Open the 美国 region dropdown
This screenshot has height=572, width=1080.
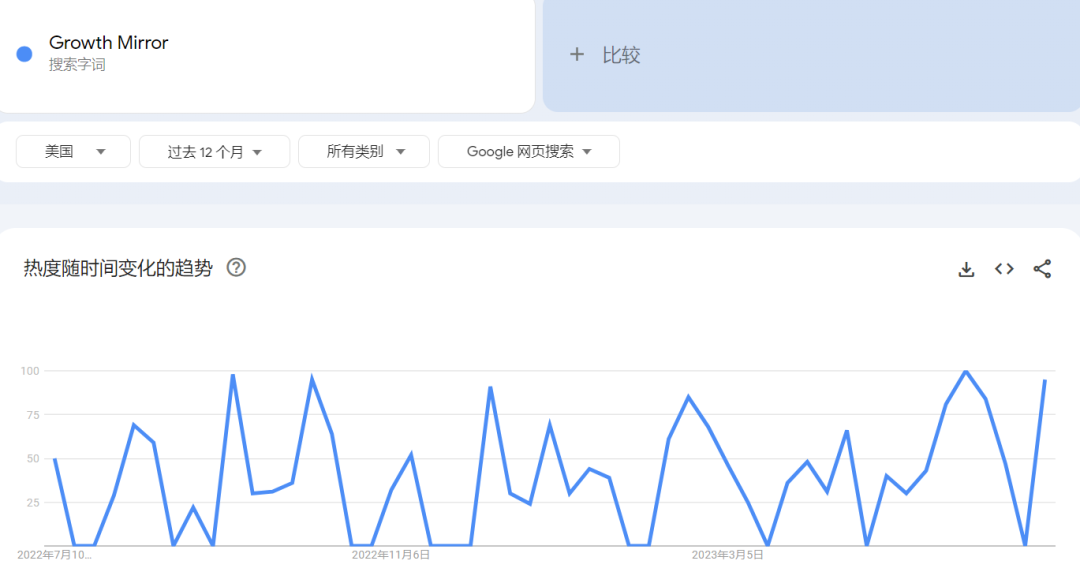(x=73, y=152)
